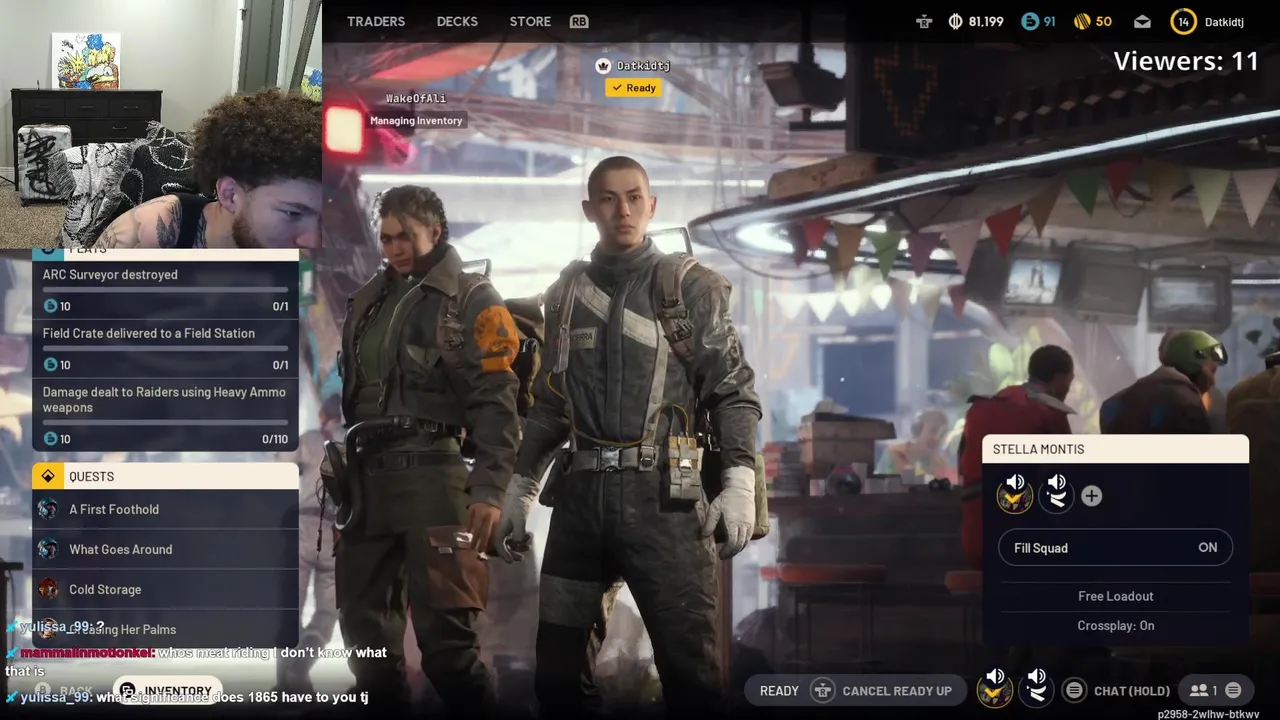Image resolution: width=1280 pixels, height=720 pixels.
Task: Click the streamer webcam feed
Action: (x=161, y=124)
